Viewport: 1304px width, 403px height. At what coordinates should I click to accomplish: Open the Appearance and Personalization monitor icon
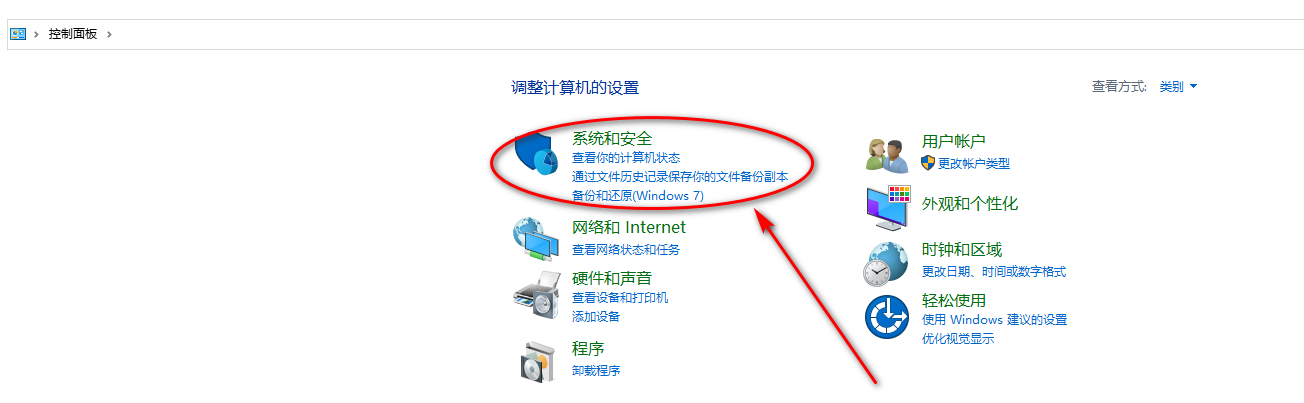pyautogui.click(x=887, y=207)
